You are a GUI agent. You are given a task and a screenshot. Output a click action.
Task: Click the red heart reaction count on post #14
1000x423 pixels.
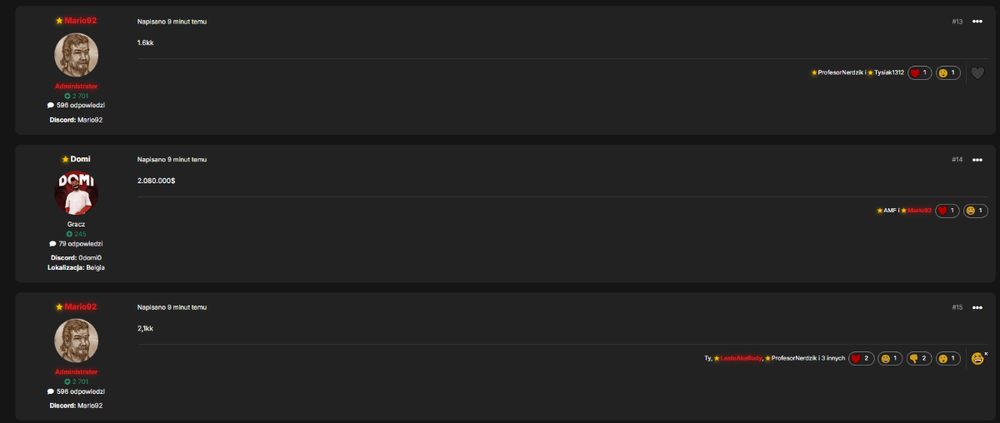pos(947,211)
